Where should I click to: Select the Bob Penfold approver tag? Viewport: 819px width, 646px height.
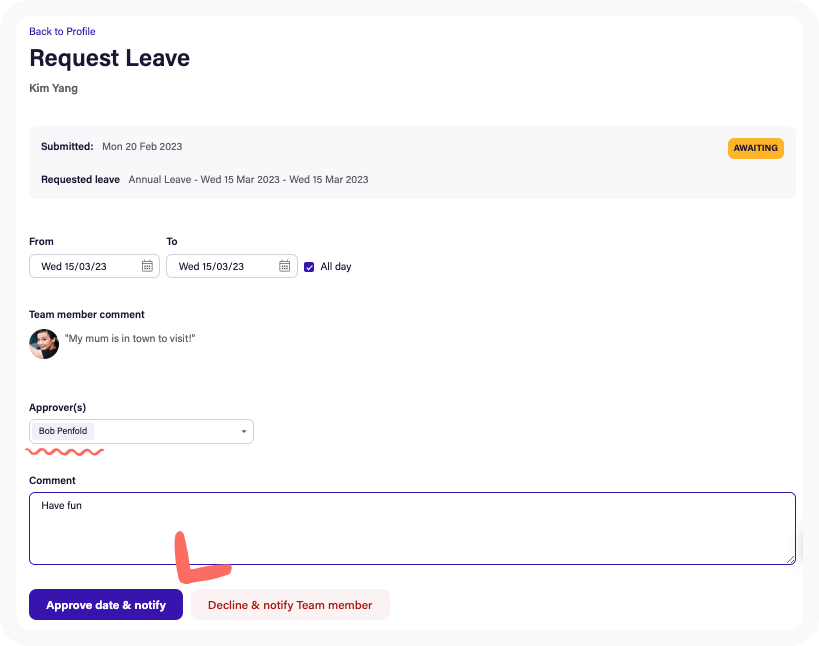(62, 431)
